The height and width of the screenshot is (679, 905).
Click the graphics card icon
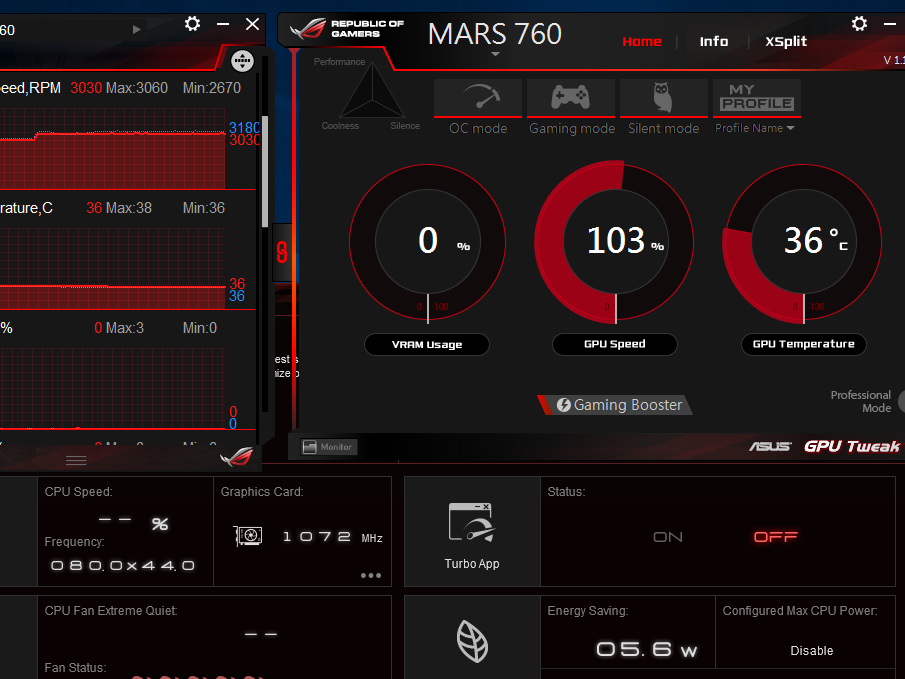tap(249, 536)
